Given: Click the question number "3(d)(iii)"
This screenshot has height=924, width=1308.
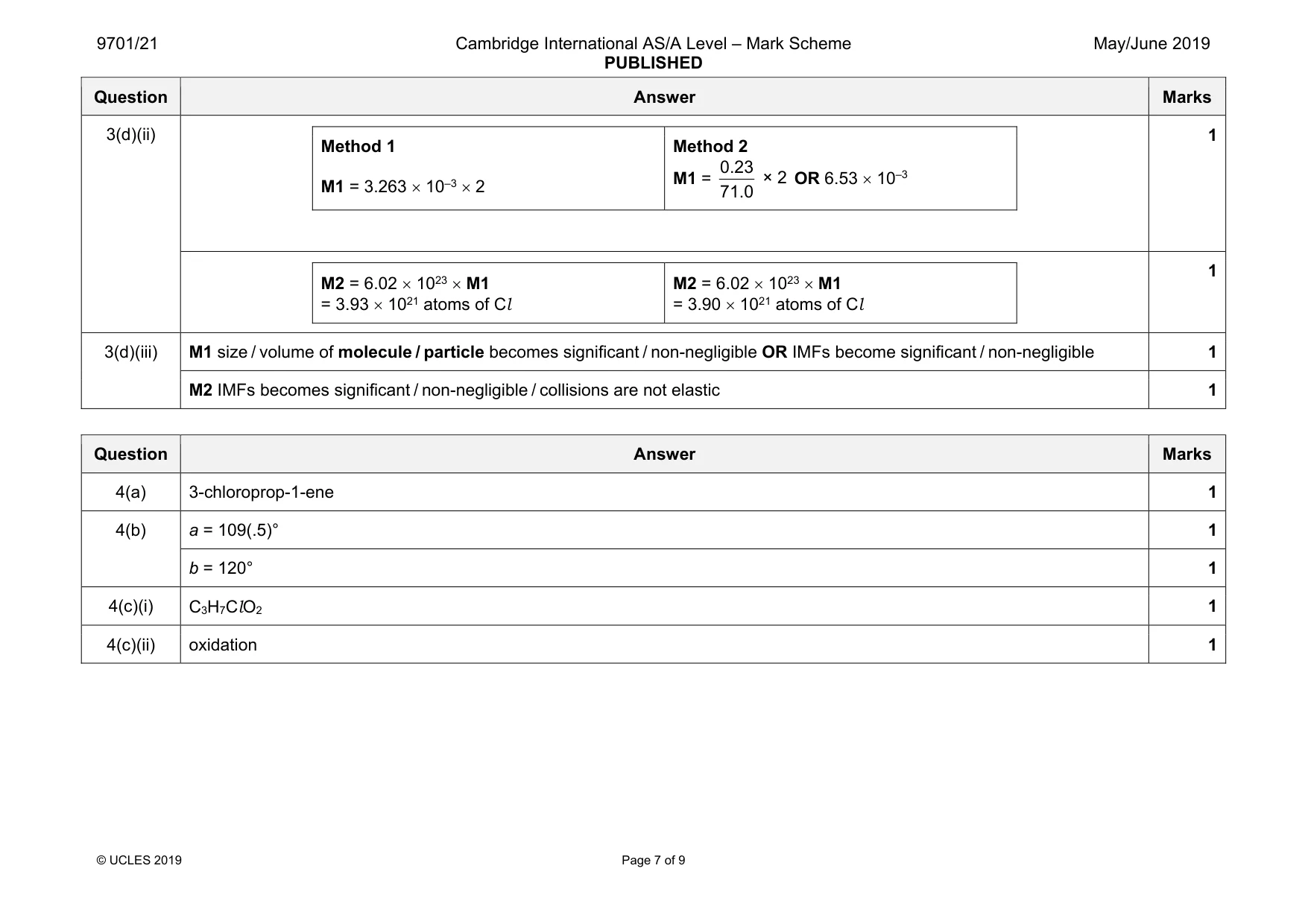Looking at the screenshot, I should pyautogui.click(x=130, y=352).
